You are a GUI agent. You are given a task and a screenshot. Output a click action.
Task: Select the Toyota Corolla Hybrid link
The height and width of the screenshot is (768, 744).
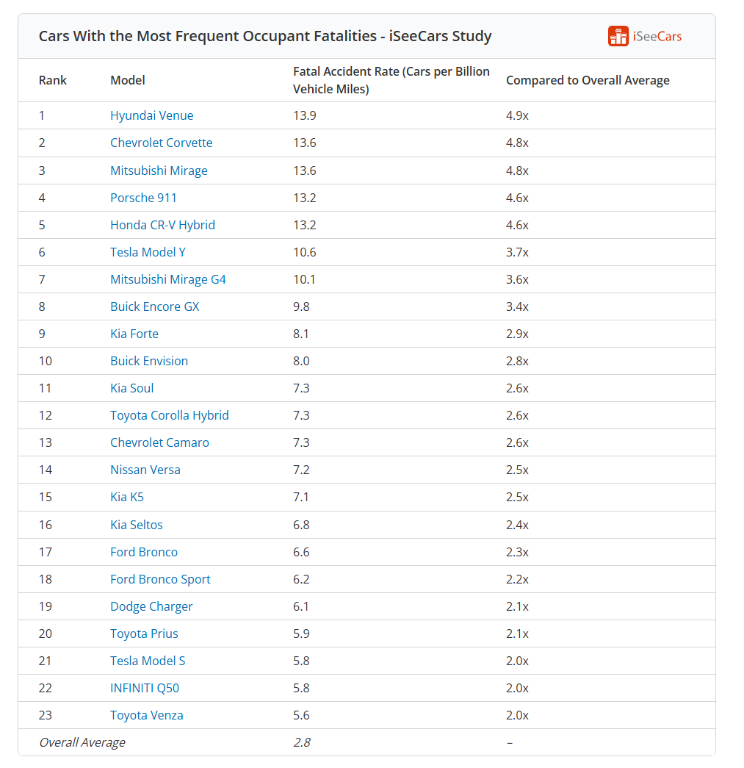point(169,415)
